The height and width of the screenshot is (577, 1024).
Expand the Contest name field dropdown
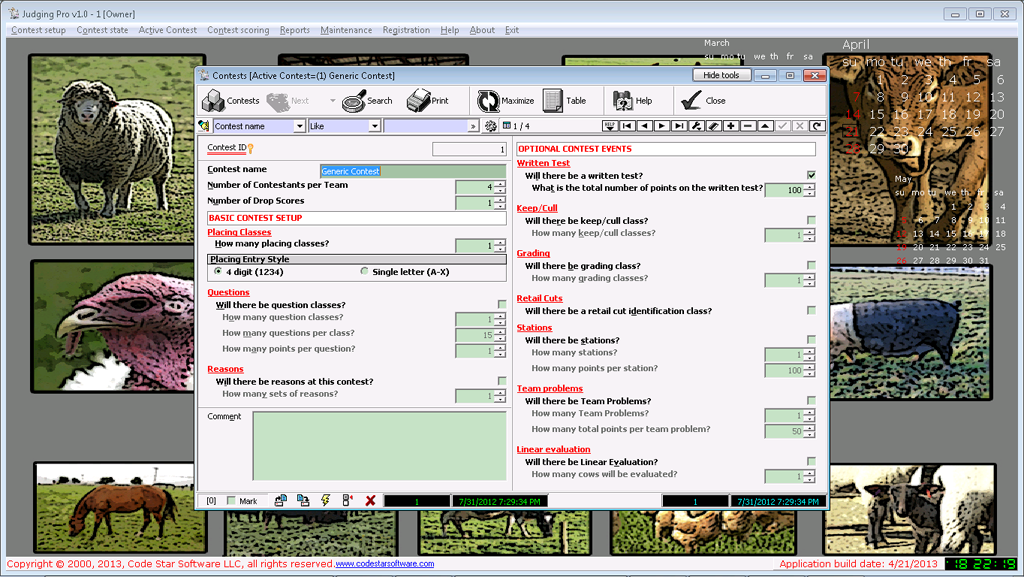[299, 126]
